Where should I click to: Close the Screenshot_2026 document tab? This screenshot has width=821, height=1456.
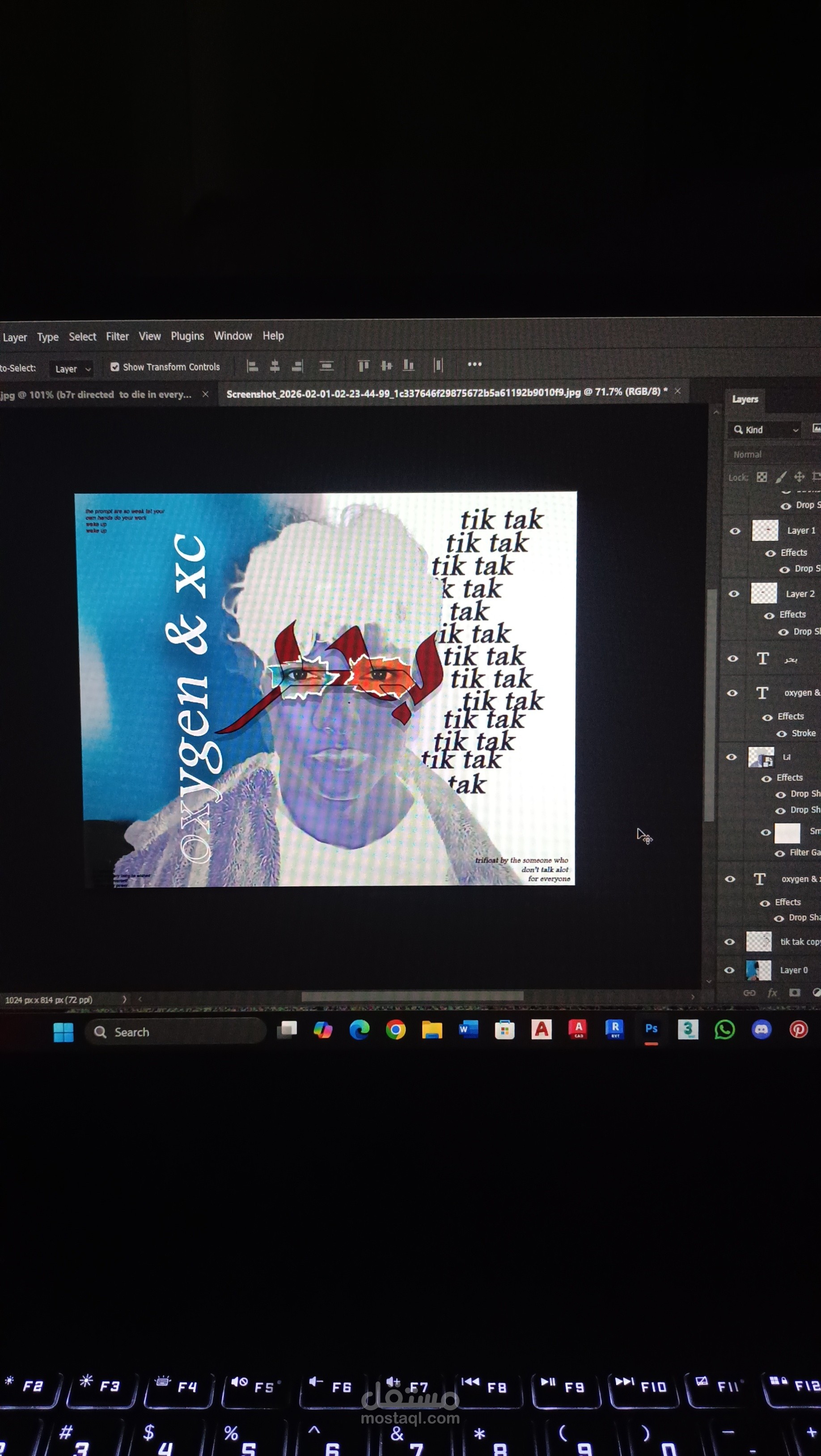pos(677,390)
